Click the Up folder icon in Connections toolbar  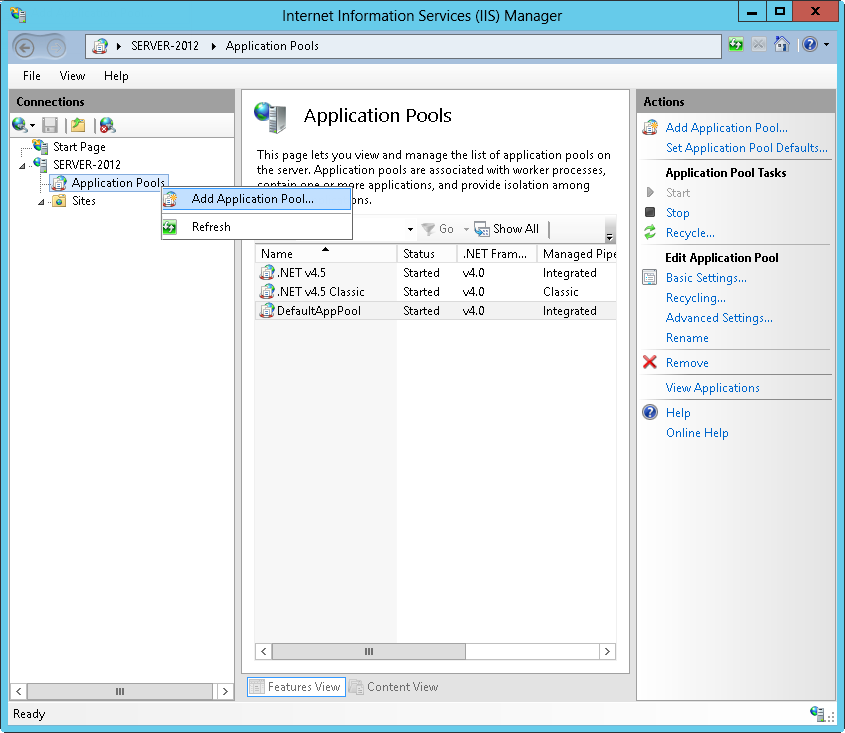(78, 125)
